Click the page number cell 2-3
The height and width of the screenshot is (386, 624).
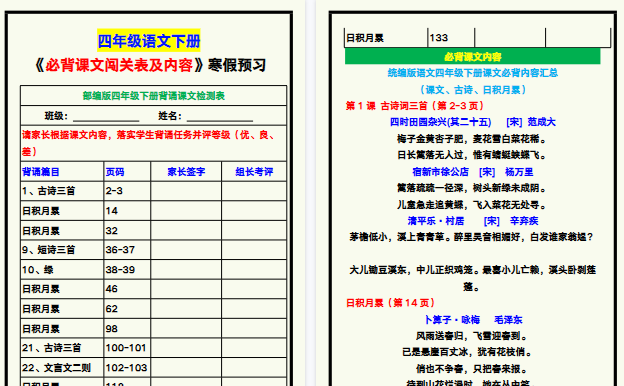127,191
